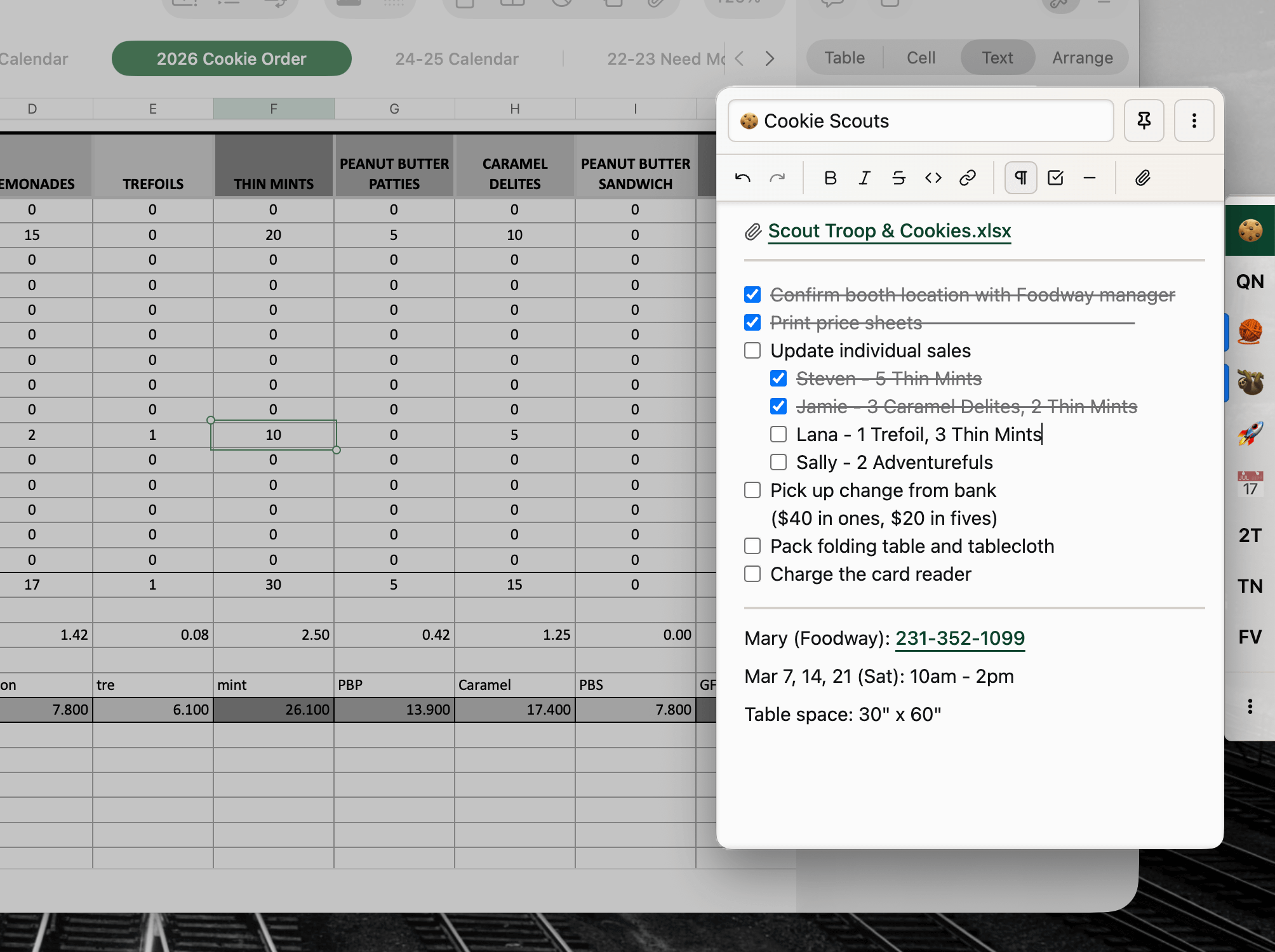The image size is (1275, 952).
Task: Click the checklist icon in note toolbar
Action: coord(1055,178)
